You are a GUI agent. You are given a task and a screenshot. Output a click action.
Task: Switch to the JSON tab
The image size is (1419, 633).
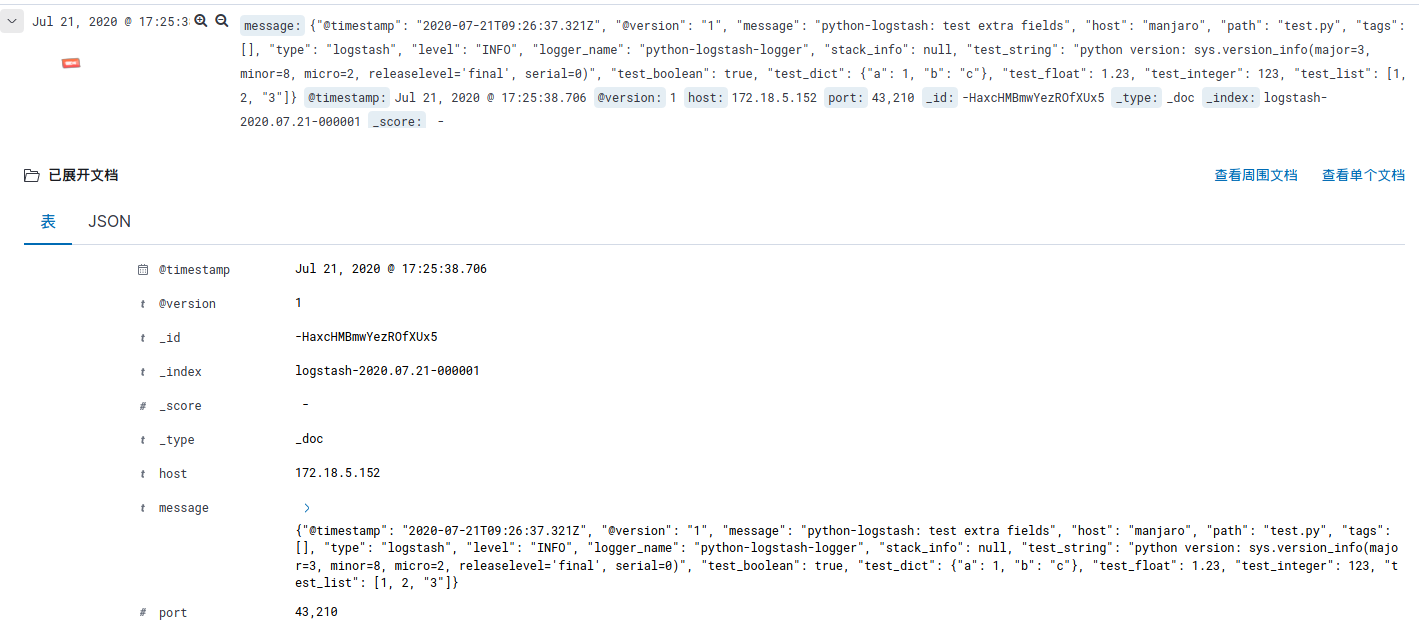pyautogui.click(x=110, y=222)
